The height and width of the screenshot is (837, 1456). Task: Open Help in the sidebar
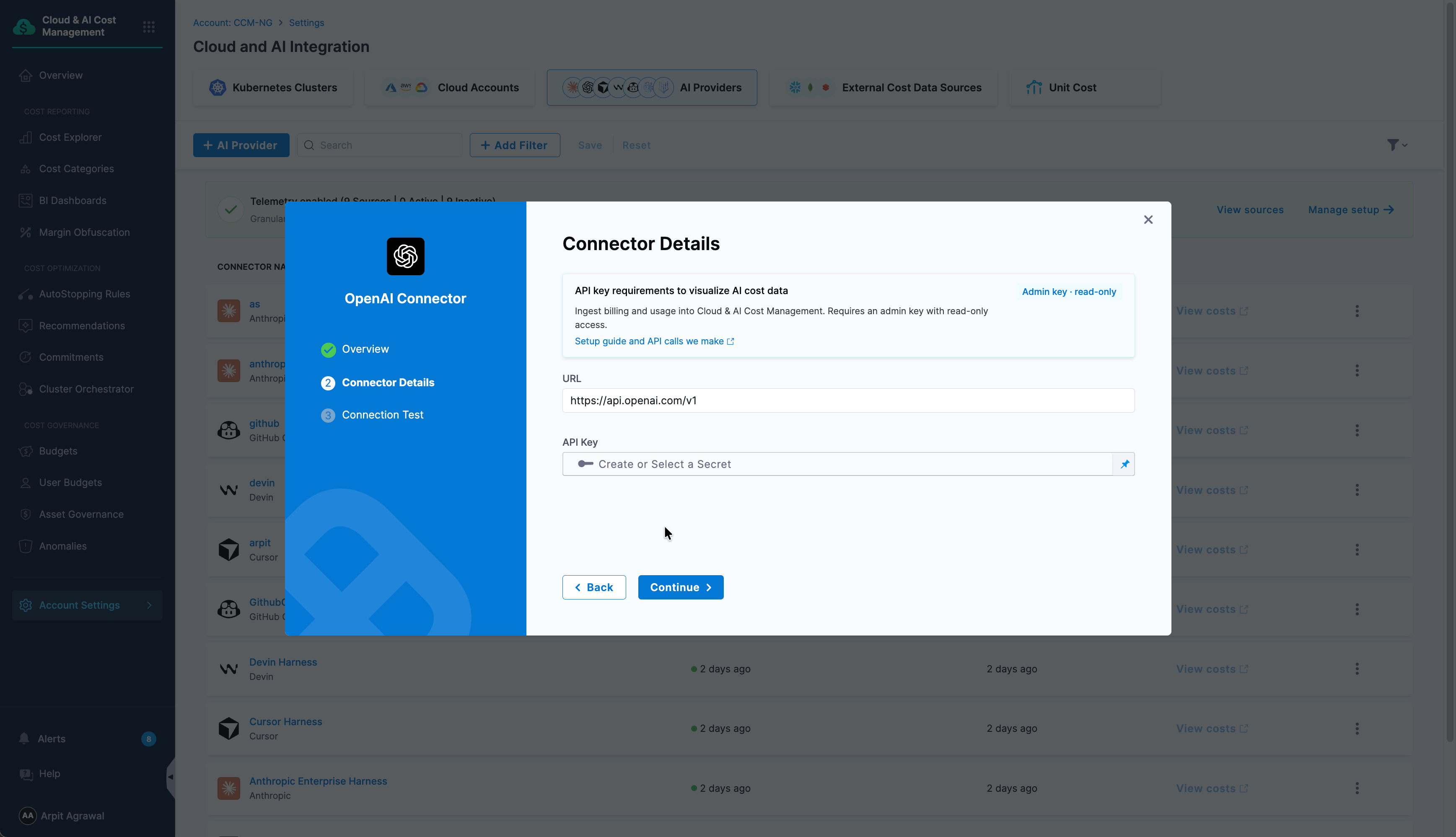(49, 774)
